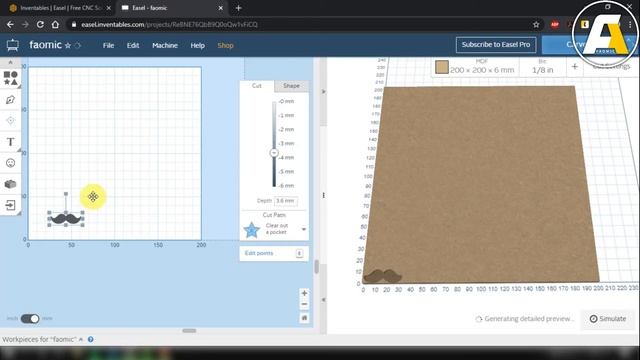Close the Easel - faomic browser tab
The width and height of the screenshot is (640, 360).
pos(220,8)
